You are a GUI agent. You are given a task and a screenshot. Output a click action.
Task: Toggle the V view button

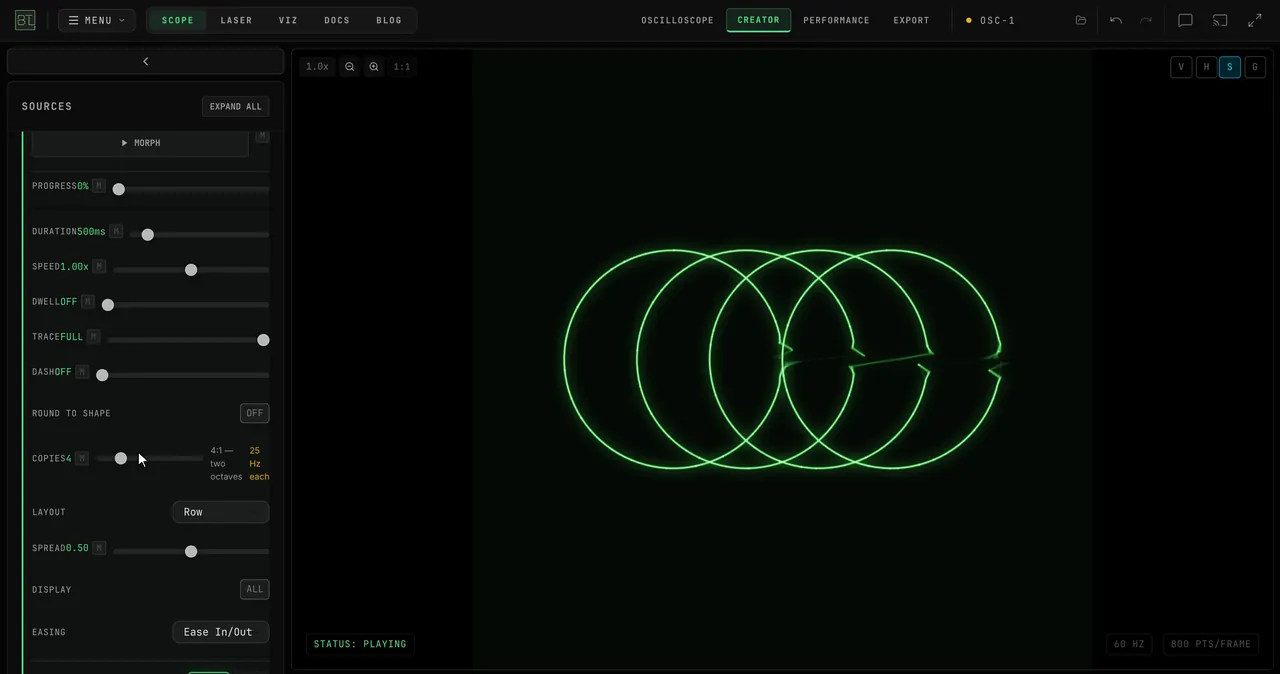[x=1181, y=67]
